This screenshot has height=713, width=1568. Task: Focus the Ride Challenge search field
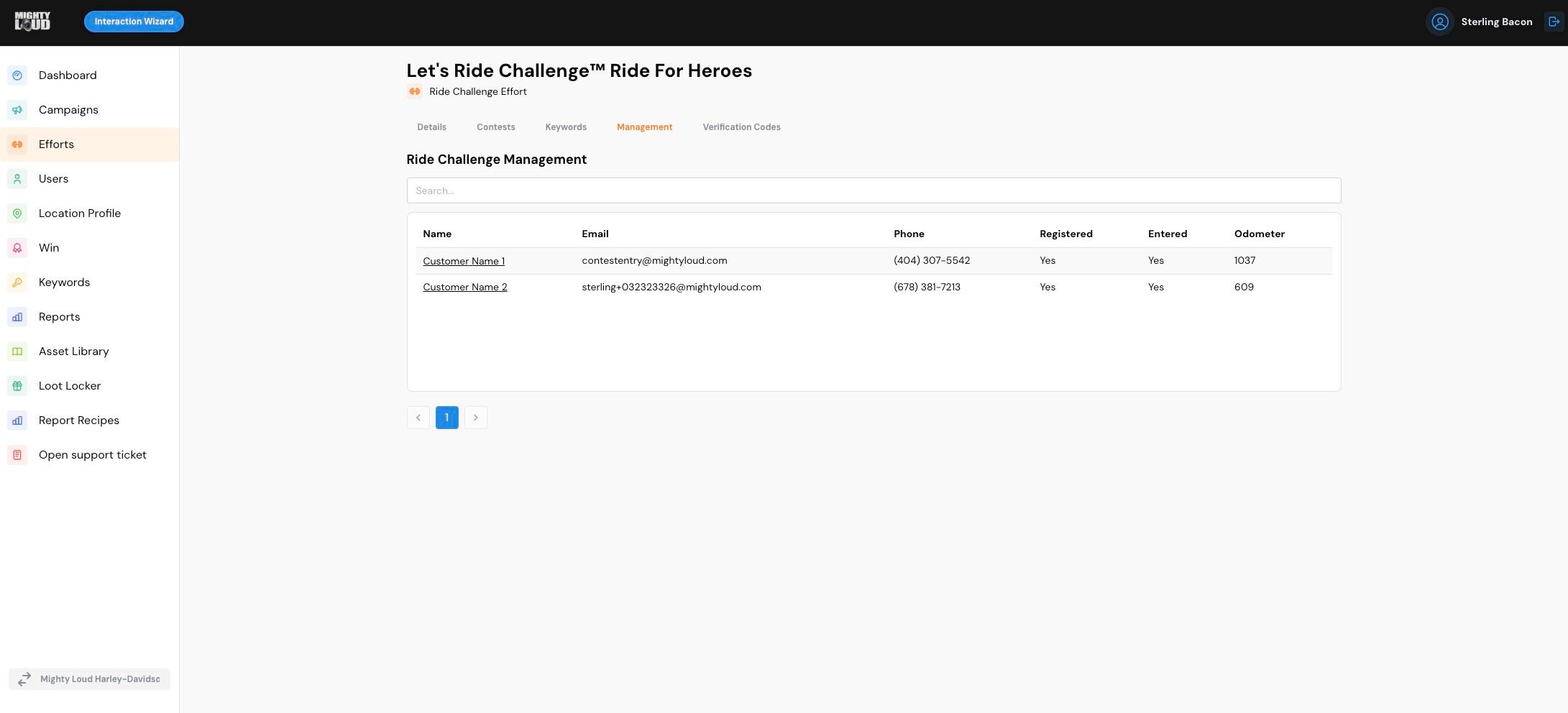pyautogui.click(x=874, y=190)
